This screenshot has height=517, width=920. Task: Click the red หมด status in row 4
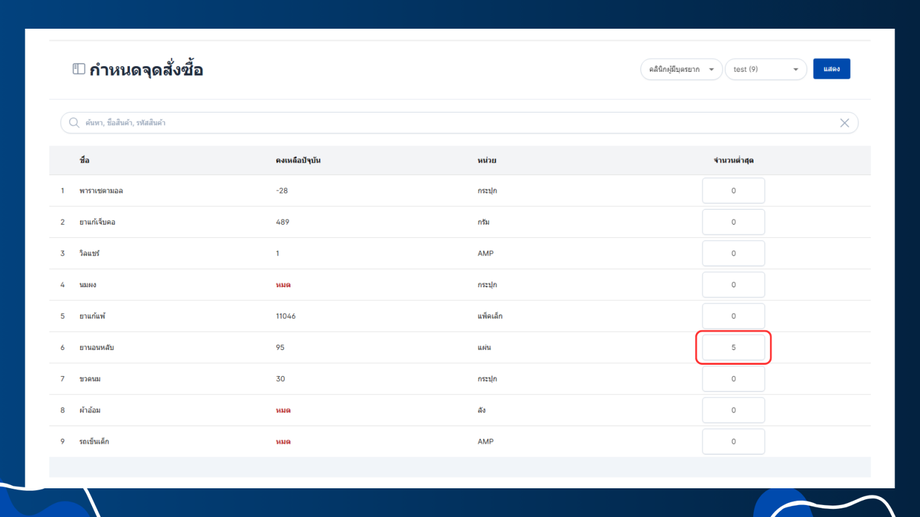(x=283, y=285)
